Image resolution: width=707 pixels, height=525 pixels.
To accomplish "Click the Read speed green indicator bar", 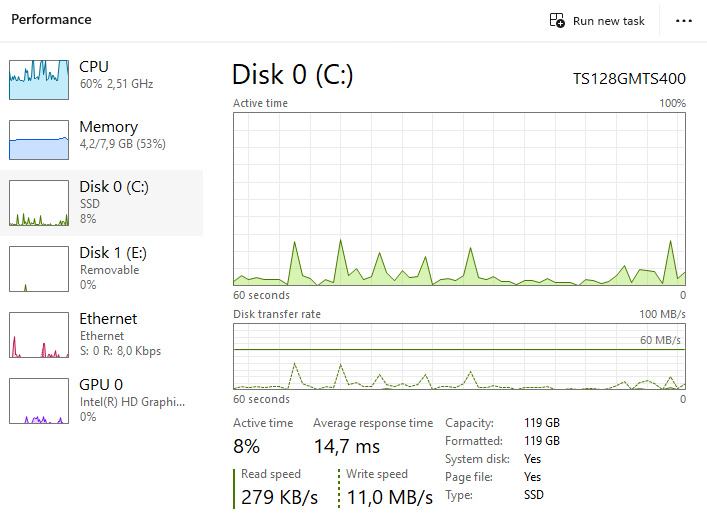I will [x=235, y=488].
